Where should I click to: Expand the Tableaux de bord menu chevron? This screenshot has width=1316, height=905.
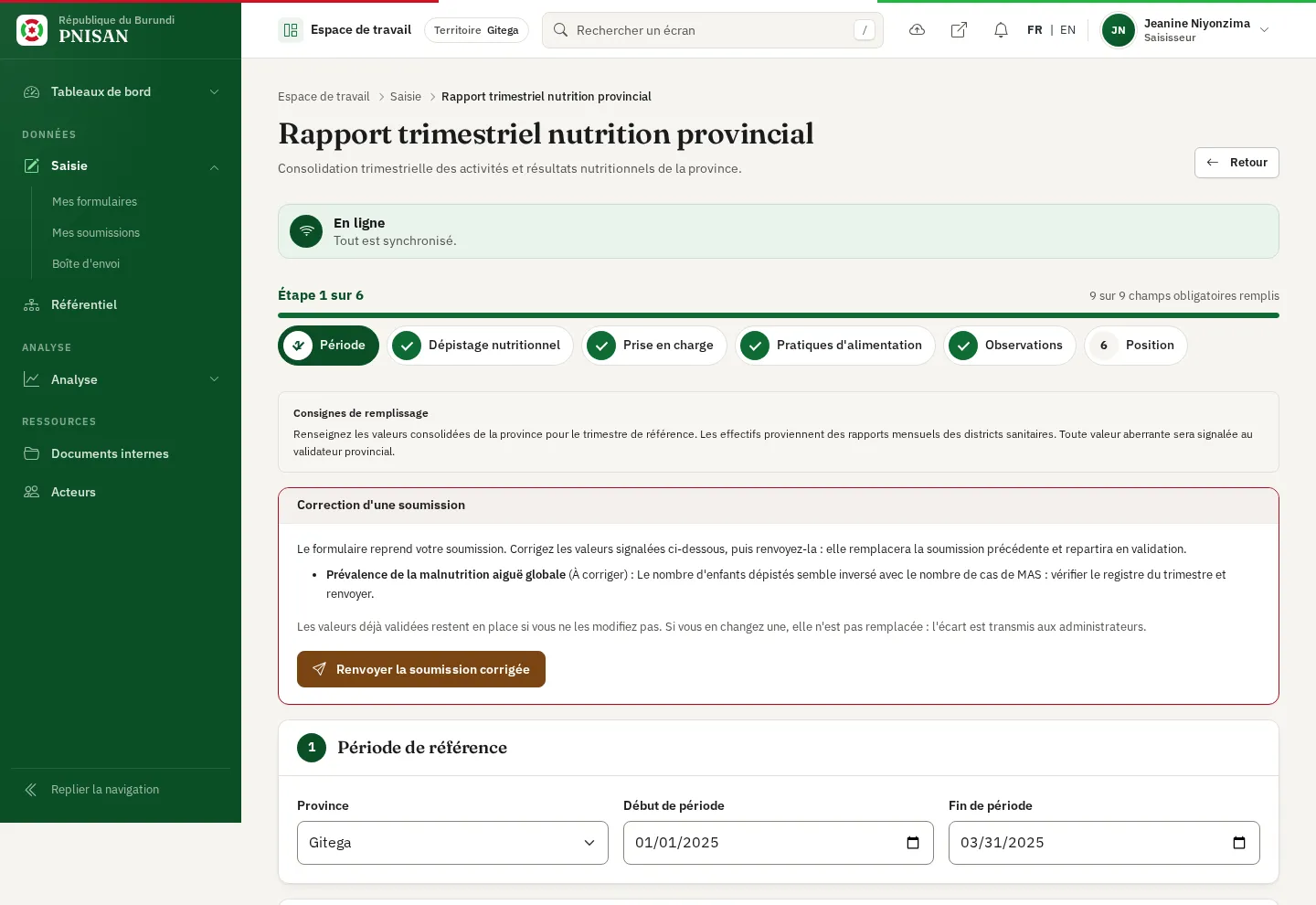[214, 91]
